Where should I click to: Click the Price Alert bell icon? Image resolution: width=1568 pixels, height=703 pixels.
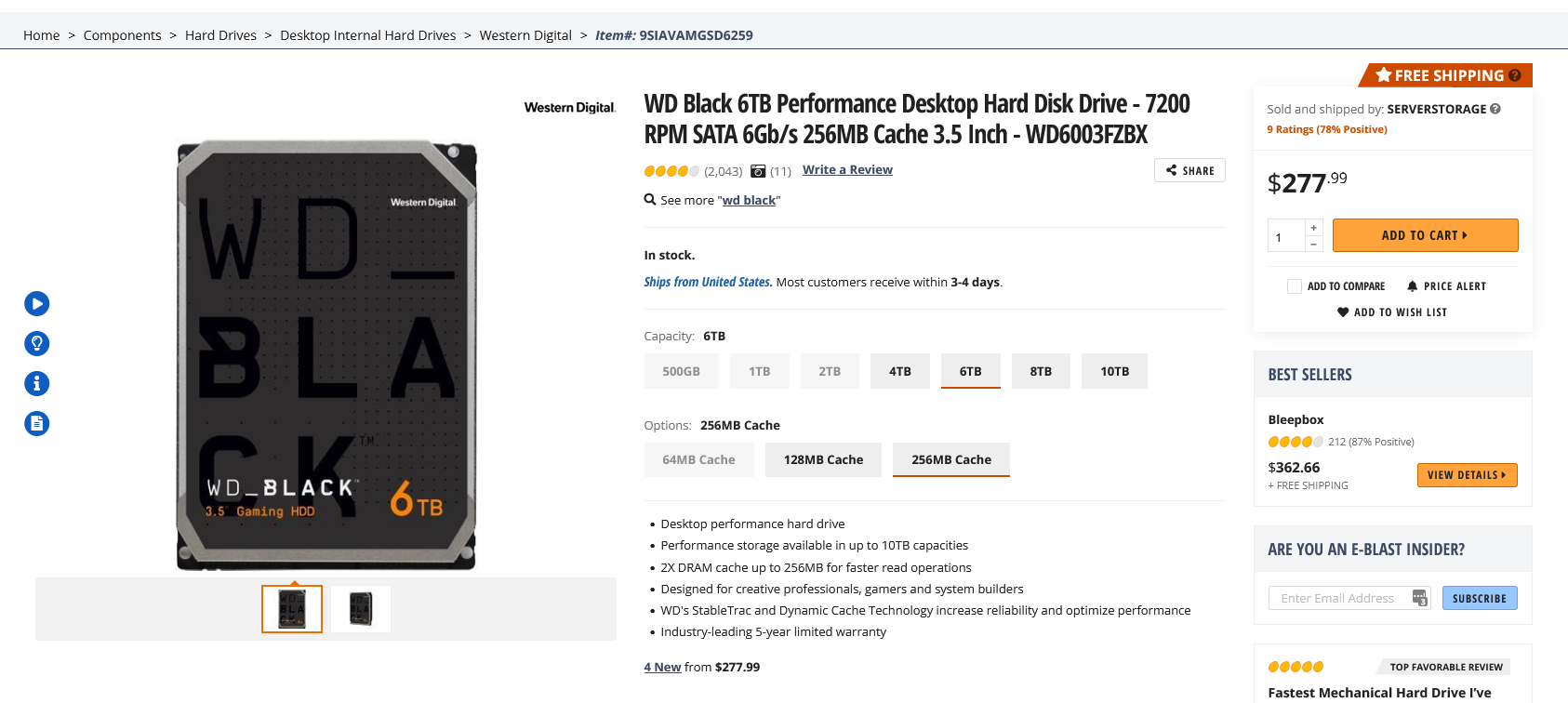click(1412, 286)
